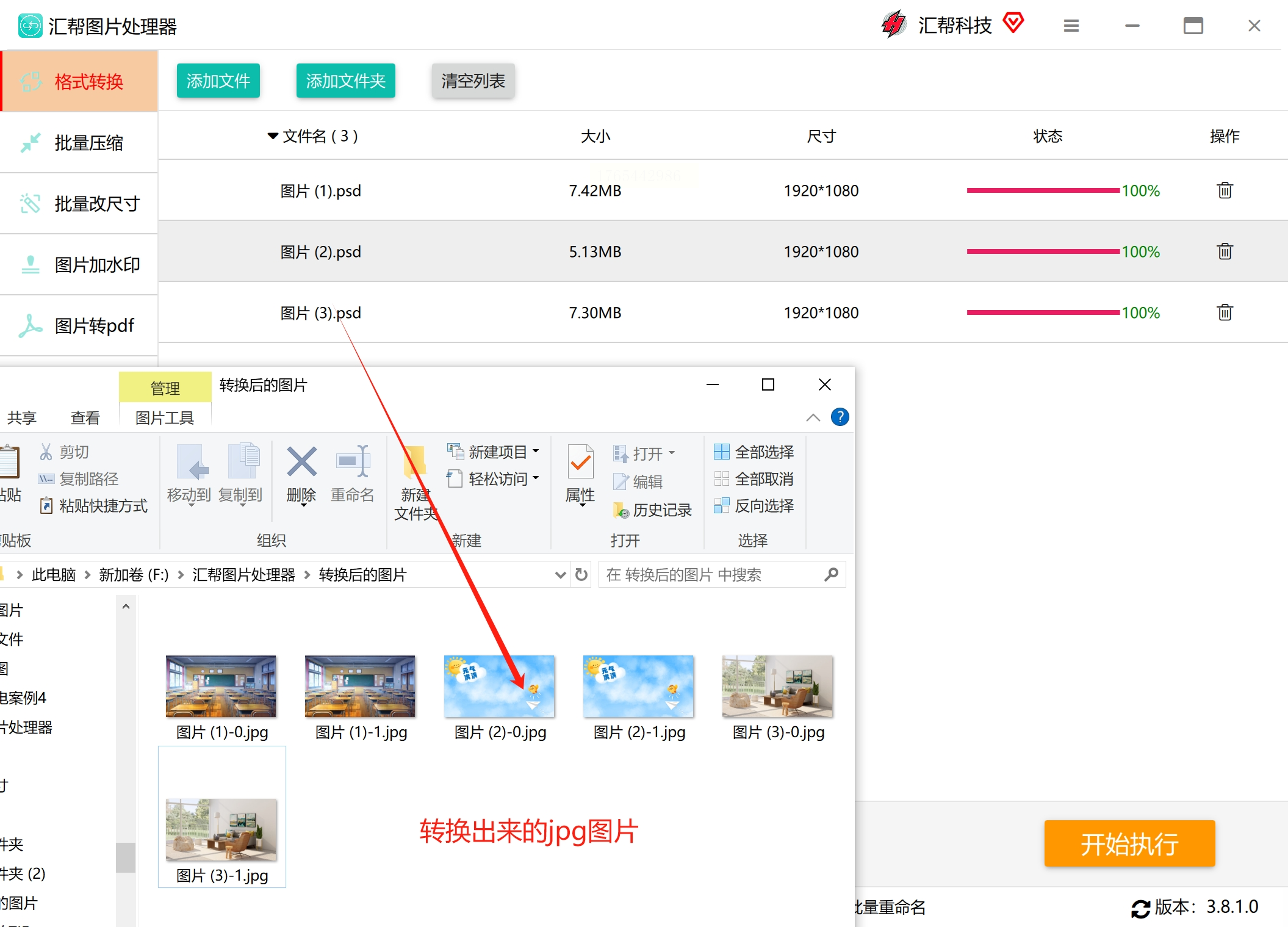Click the 添加文件 button
1288x927 pixels.
218,81
